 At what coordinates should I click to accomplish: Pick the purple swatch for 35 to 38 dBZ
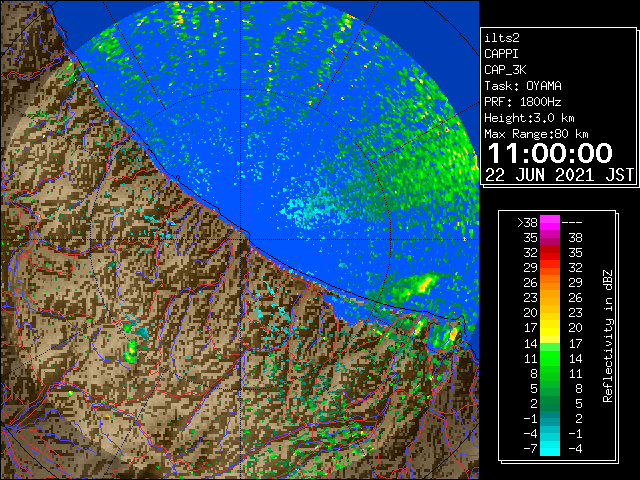(550, 238)
